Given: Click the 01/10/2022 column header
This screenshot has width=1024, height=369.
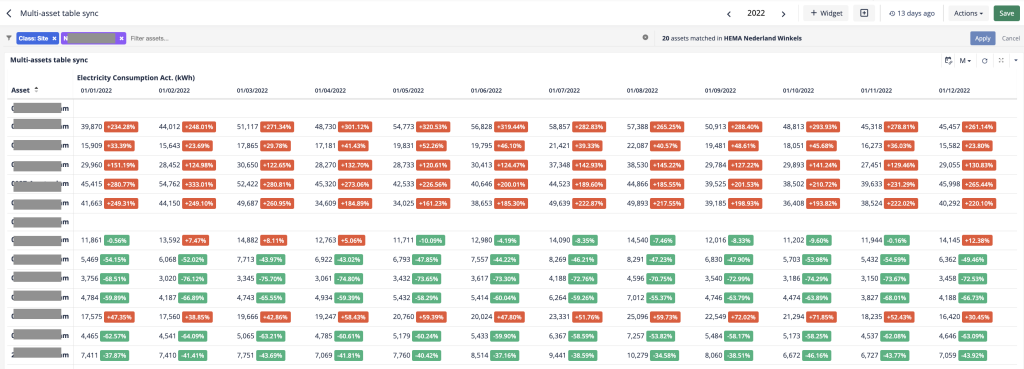Looking at the screenshot, I should pos(799,91).
